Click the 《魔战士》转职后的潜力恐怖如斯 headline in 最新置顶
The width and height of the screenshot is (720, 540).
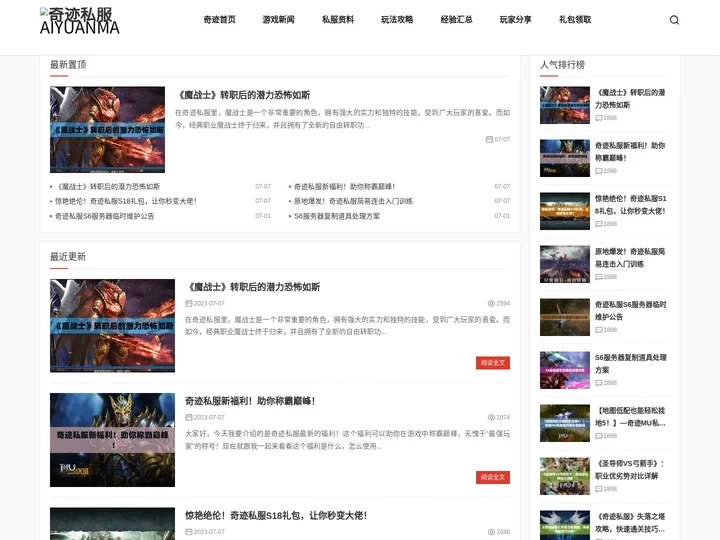244,95
